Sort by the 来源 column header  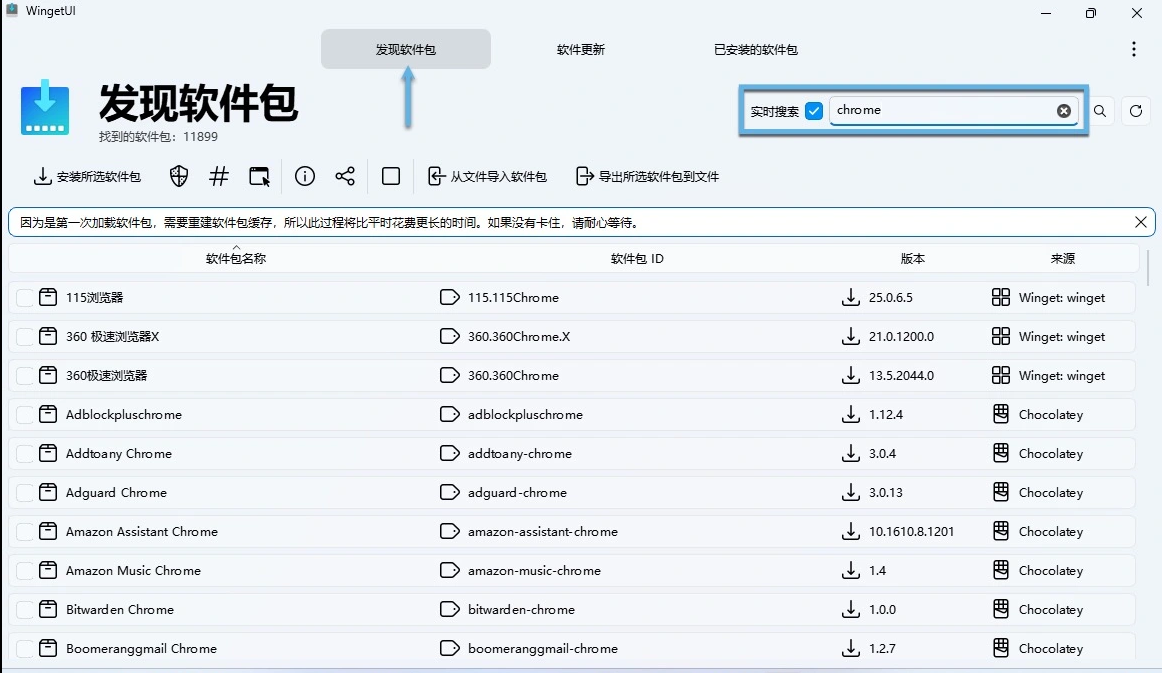click(x=1062, y=258)
